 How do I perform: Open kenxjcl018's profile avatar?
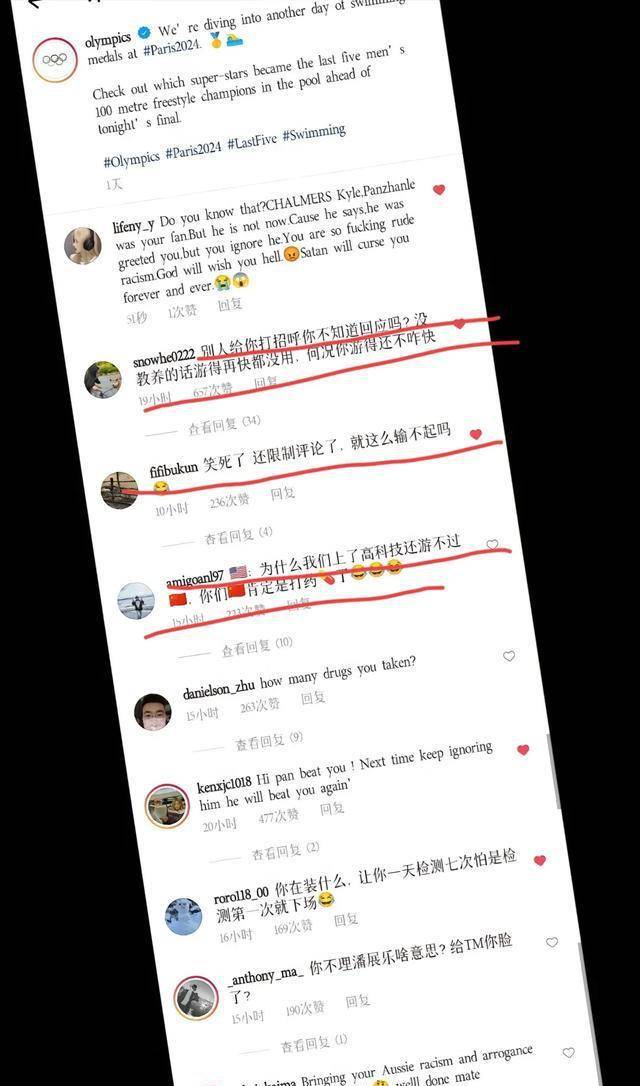(x=167, y=806)
